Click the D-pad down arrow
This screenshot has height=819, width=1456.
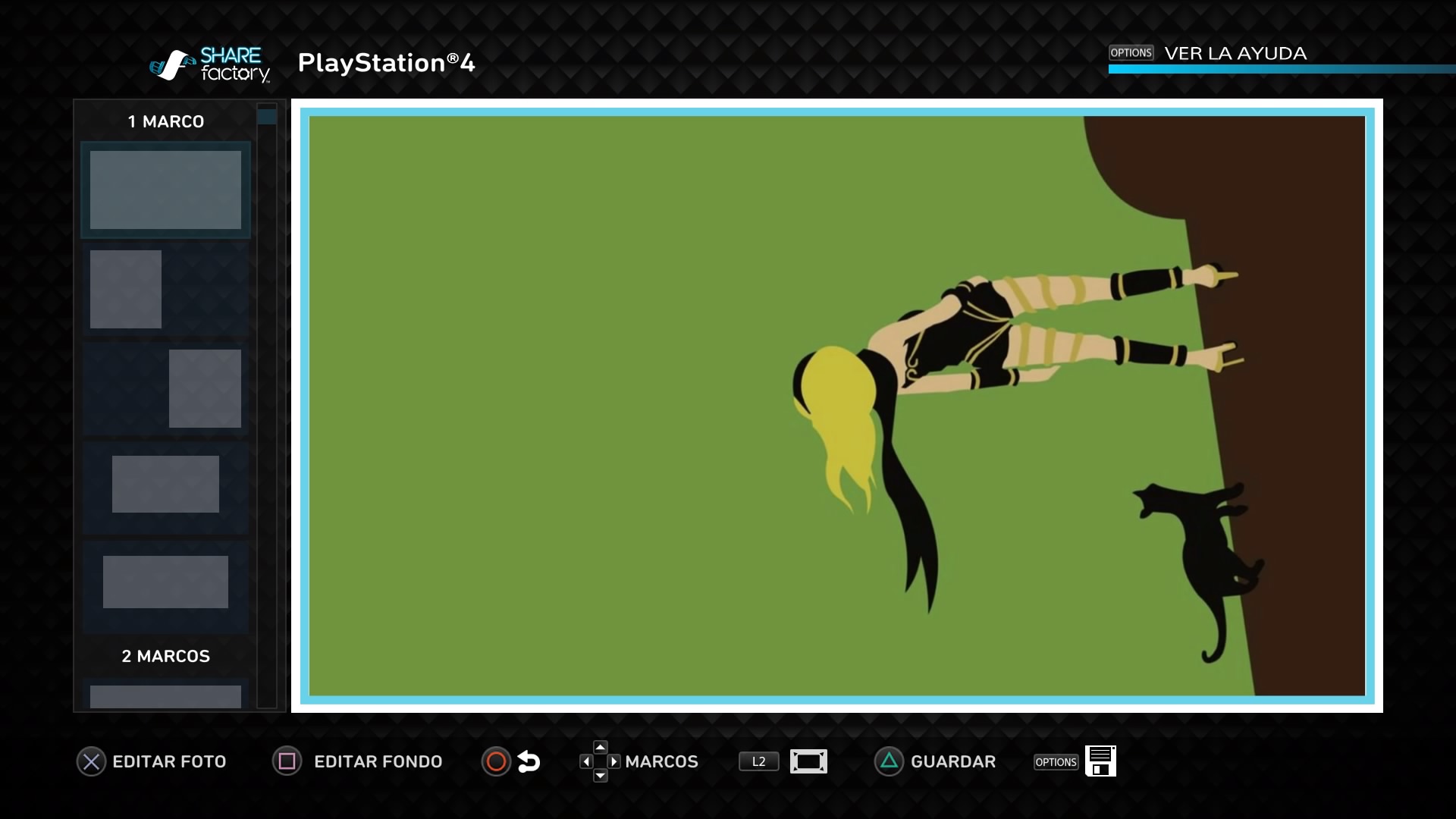coord(600,775)
